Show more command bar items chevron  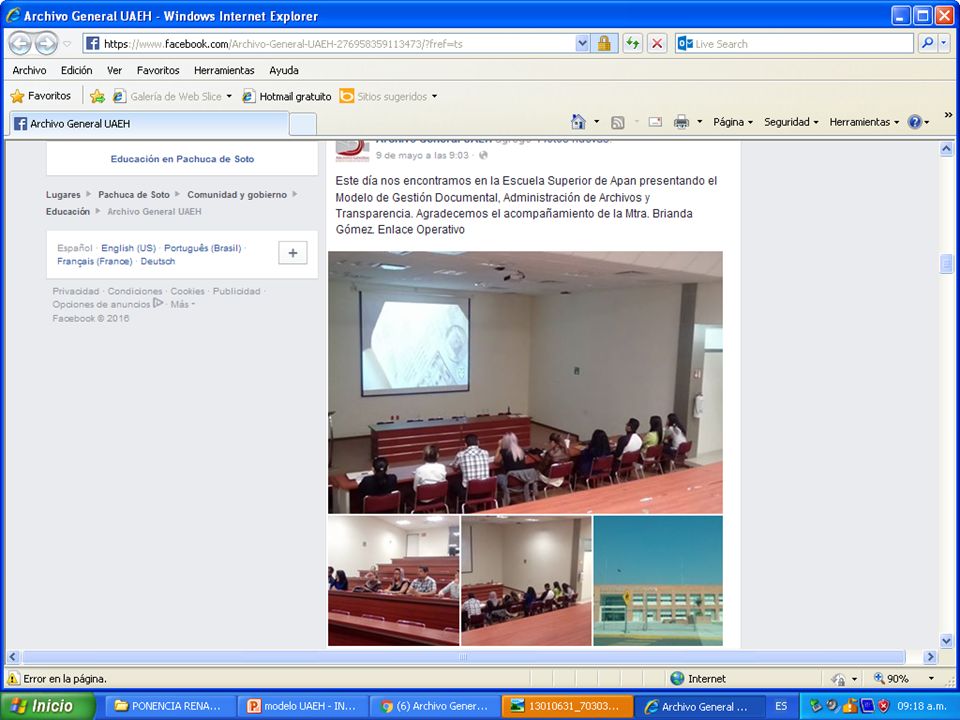[x=948, y=115]
